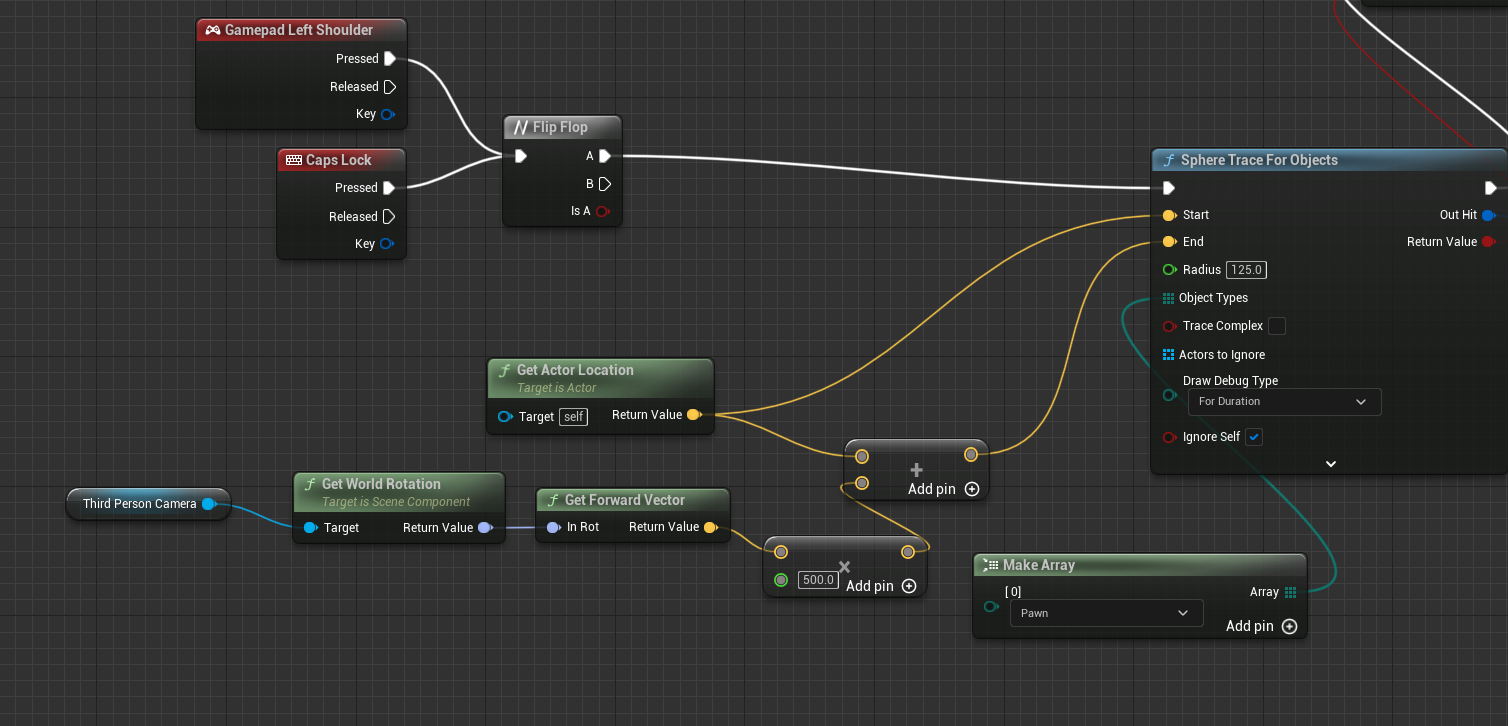Click the Object Types array pin
Screen dimensions: 1508x726
pyautogui.click(x=1169, y=298)
